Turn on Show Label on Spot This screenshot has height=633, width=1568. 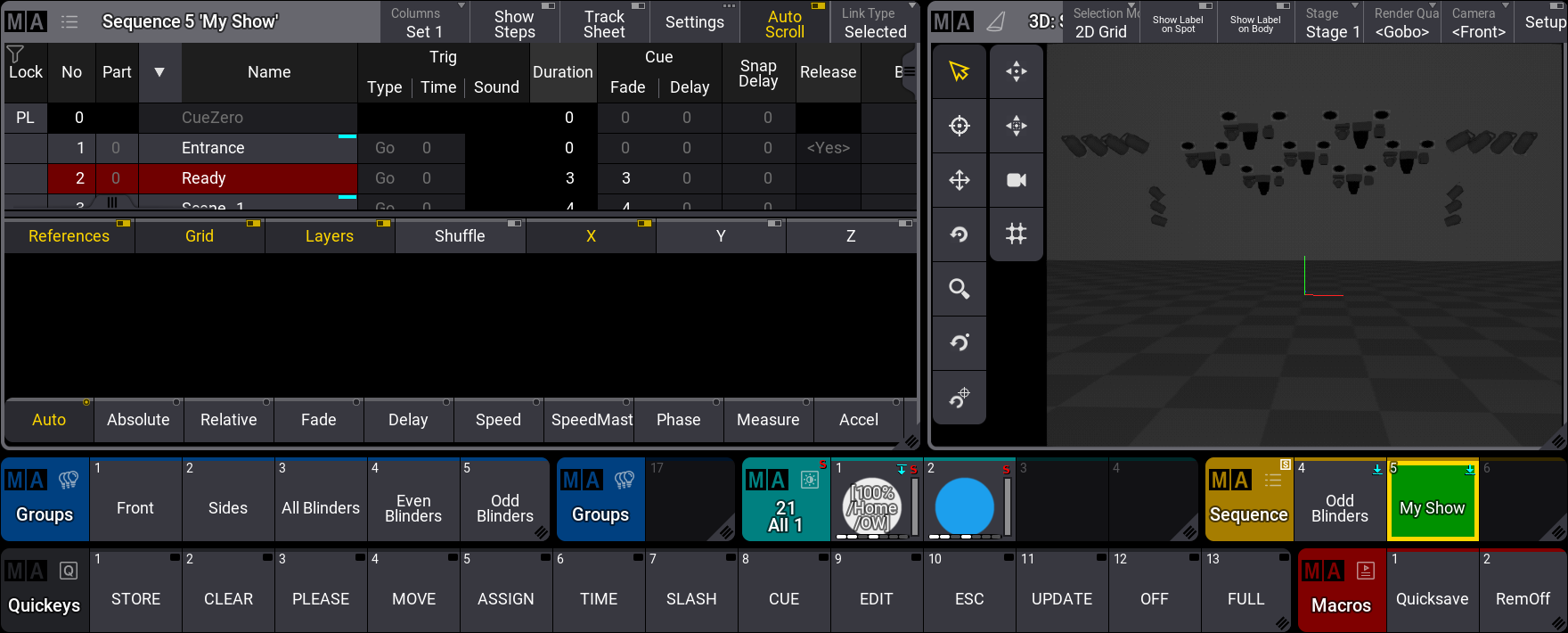click(1178, 23)
